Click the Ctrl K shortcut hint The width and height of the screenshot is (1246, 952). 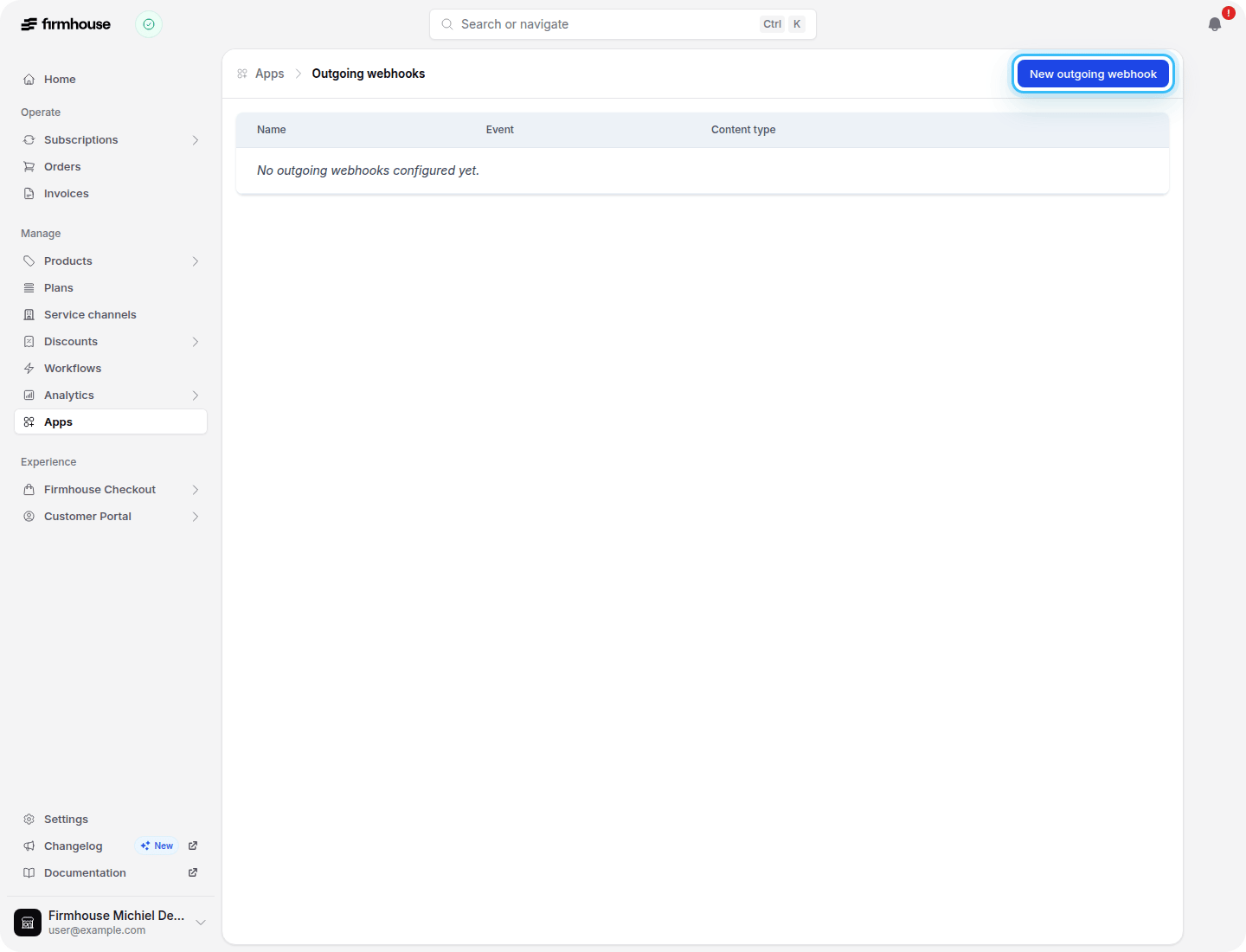tap(783, 24)
